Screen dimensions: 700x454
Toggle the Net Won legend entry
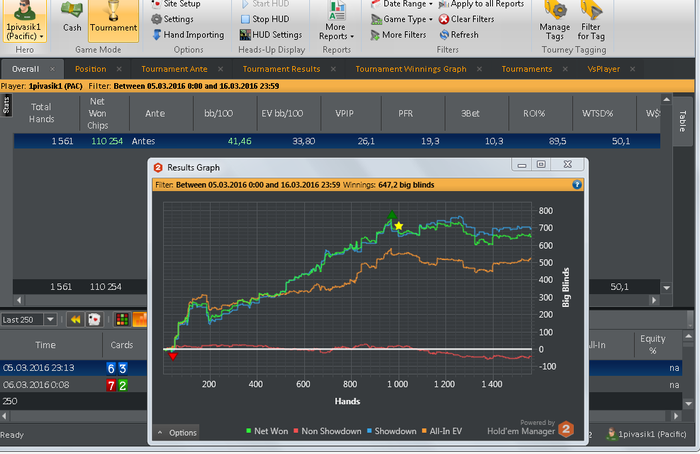coord(267,431)
